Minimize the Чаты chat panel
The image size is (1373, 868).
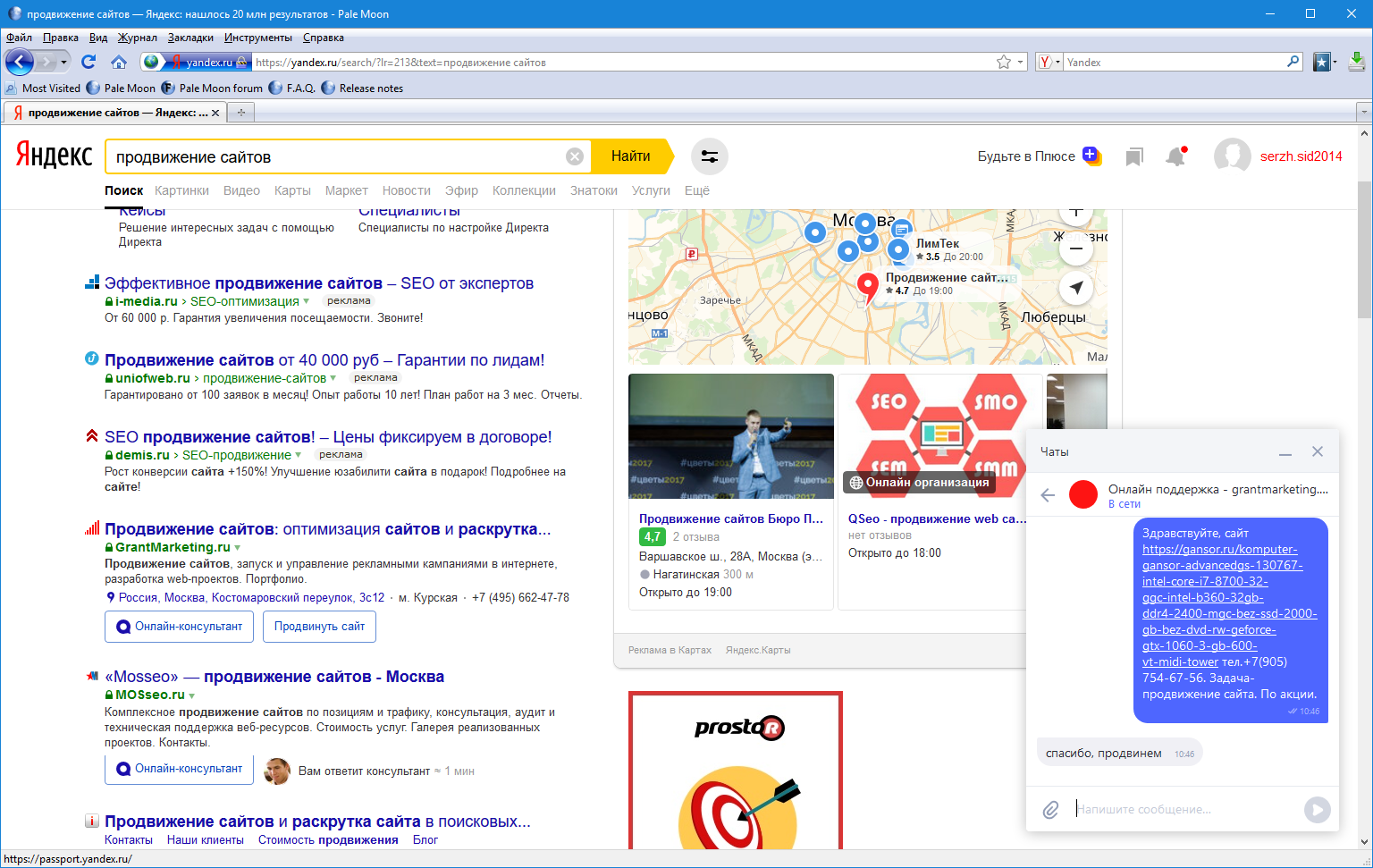pos(1285,452)
